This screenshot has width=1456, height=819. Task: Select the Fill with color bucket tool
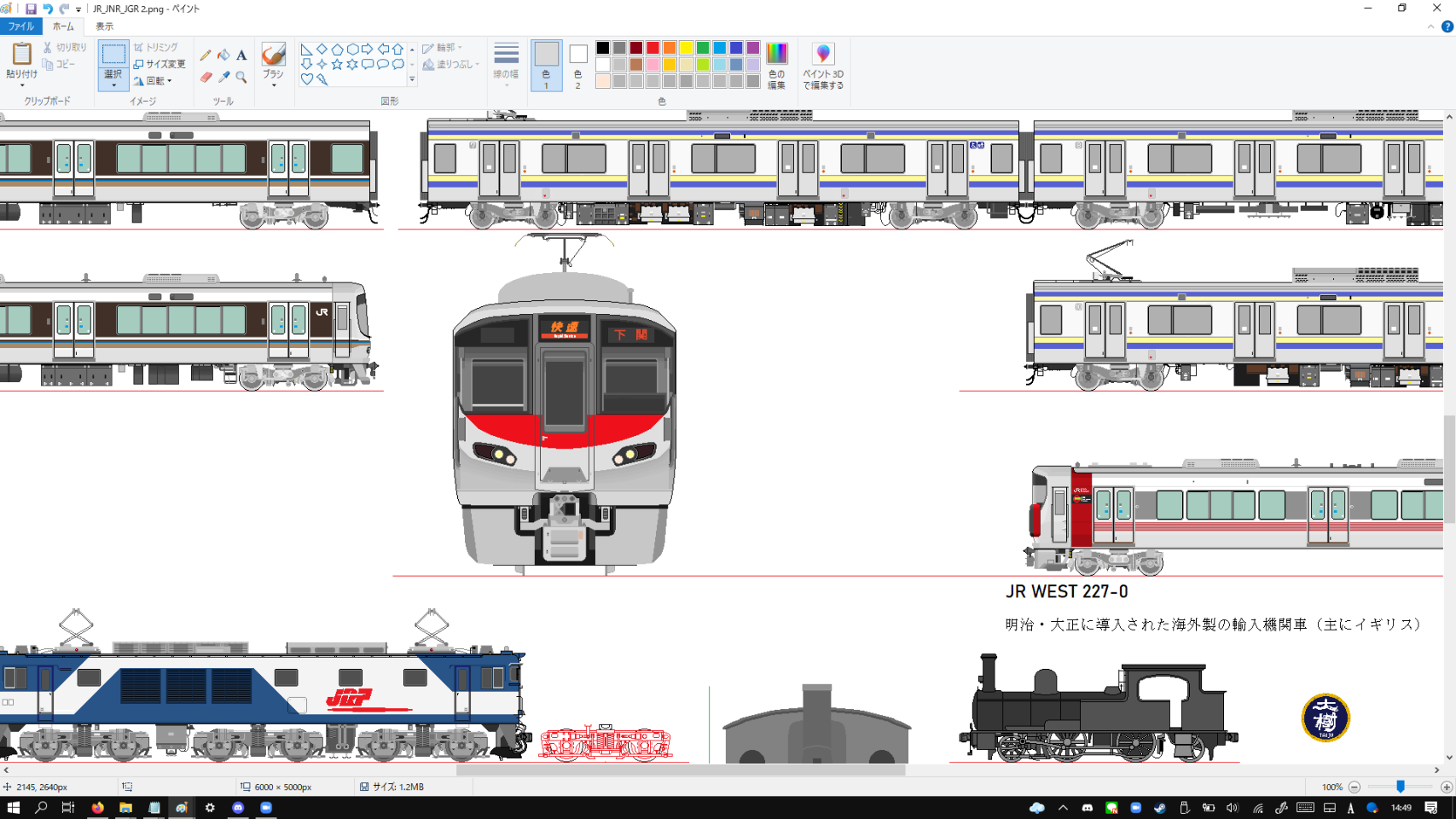[x=223, y=55]
